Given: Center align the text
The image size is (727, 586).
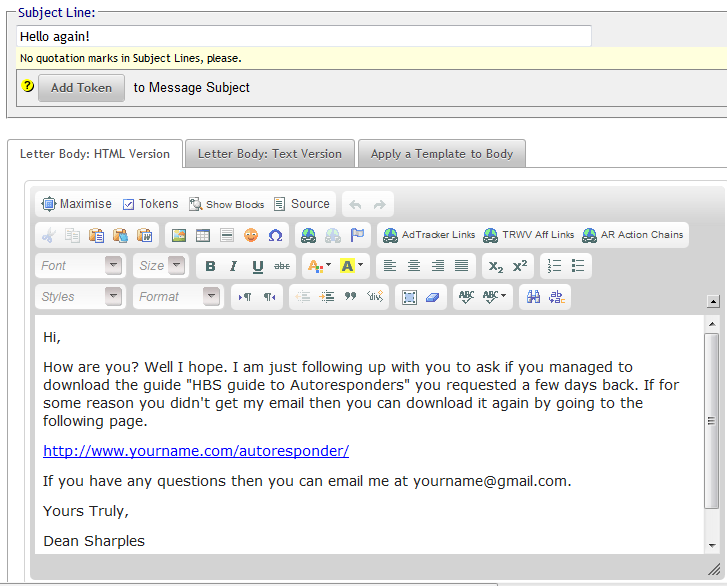Looking at the screenshot, I should click(414, 266).
